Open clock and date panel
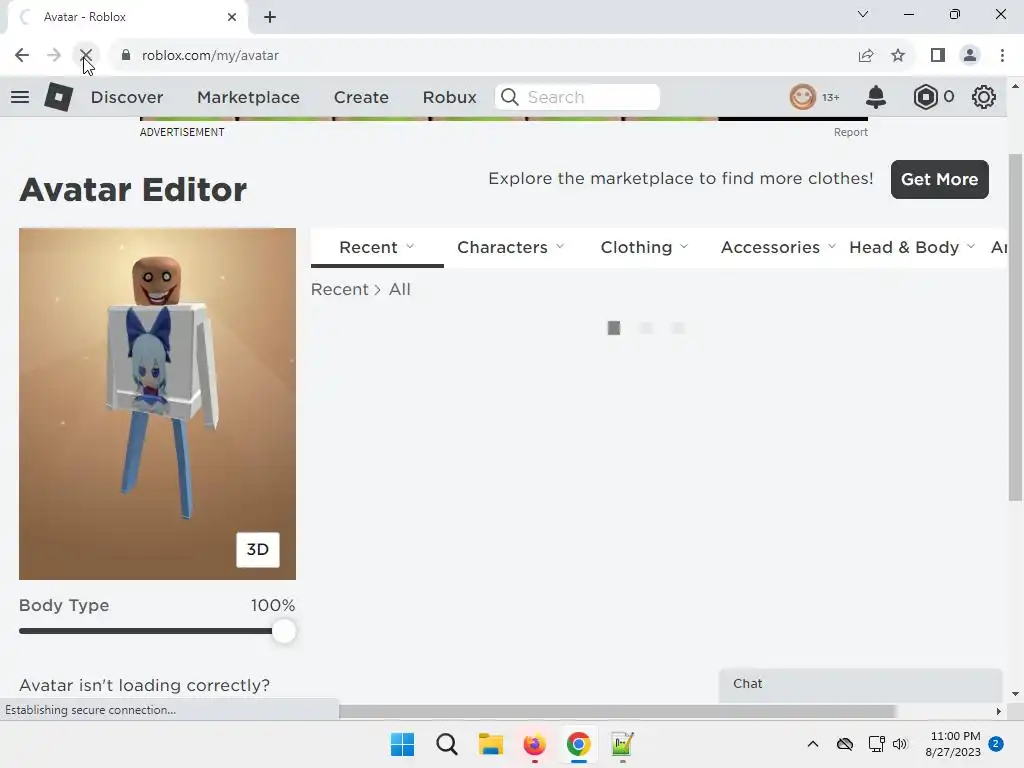The width and height of the screenshot is (1024, 768). [x=953, y=744]
